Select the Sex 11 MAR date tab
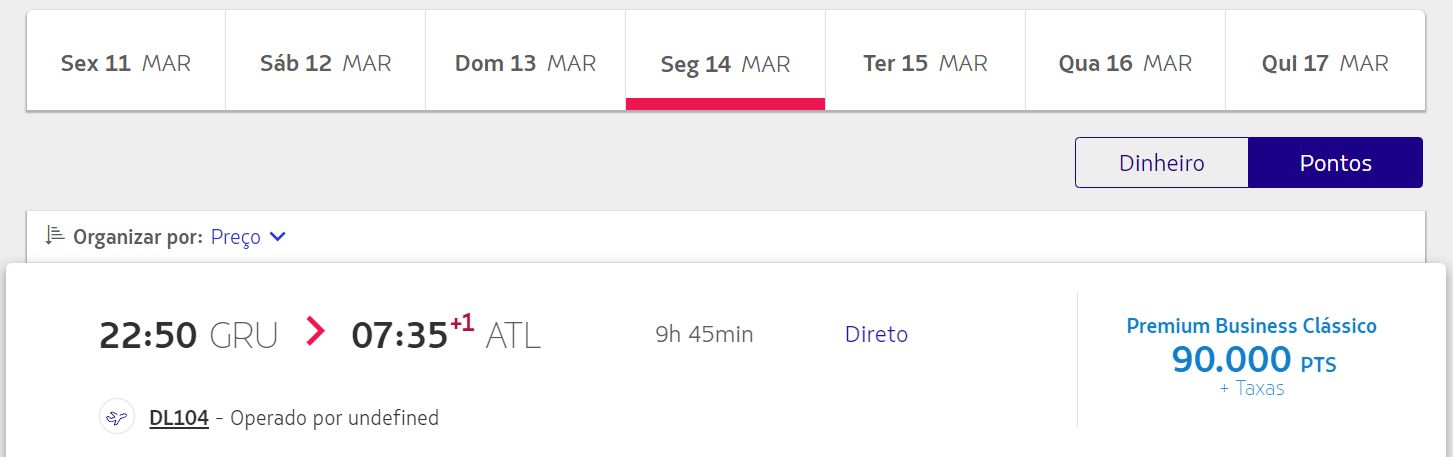 click(126, 61)
